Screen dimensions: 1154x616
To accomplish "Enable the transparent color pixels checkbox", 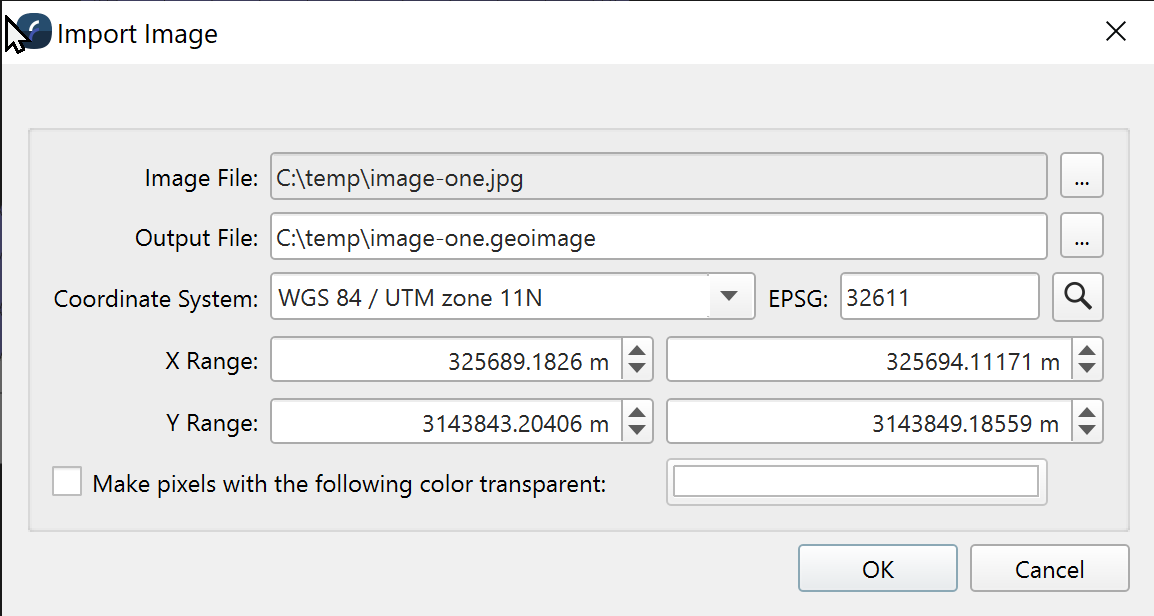I will tap(67, 483).
